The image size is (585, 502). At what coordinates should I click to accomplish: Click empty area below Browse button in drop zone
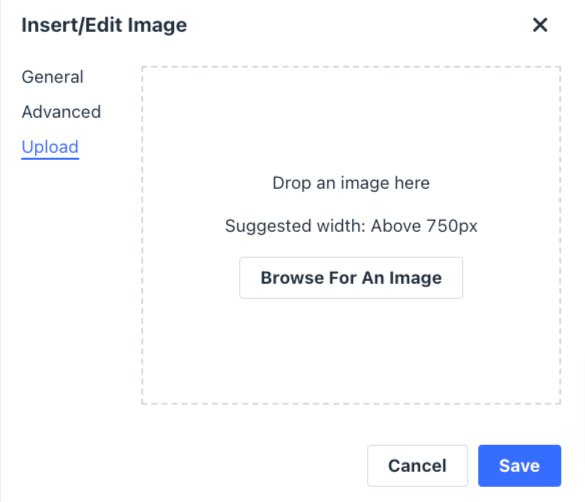point(351,351)
